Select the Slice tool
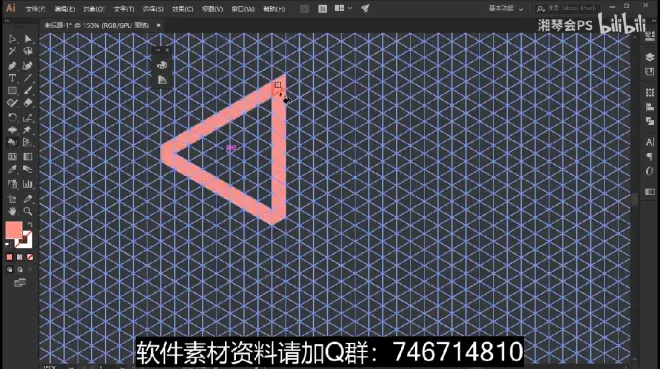The width and height of the screenshot is (660, 369). point(28,199)
